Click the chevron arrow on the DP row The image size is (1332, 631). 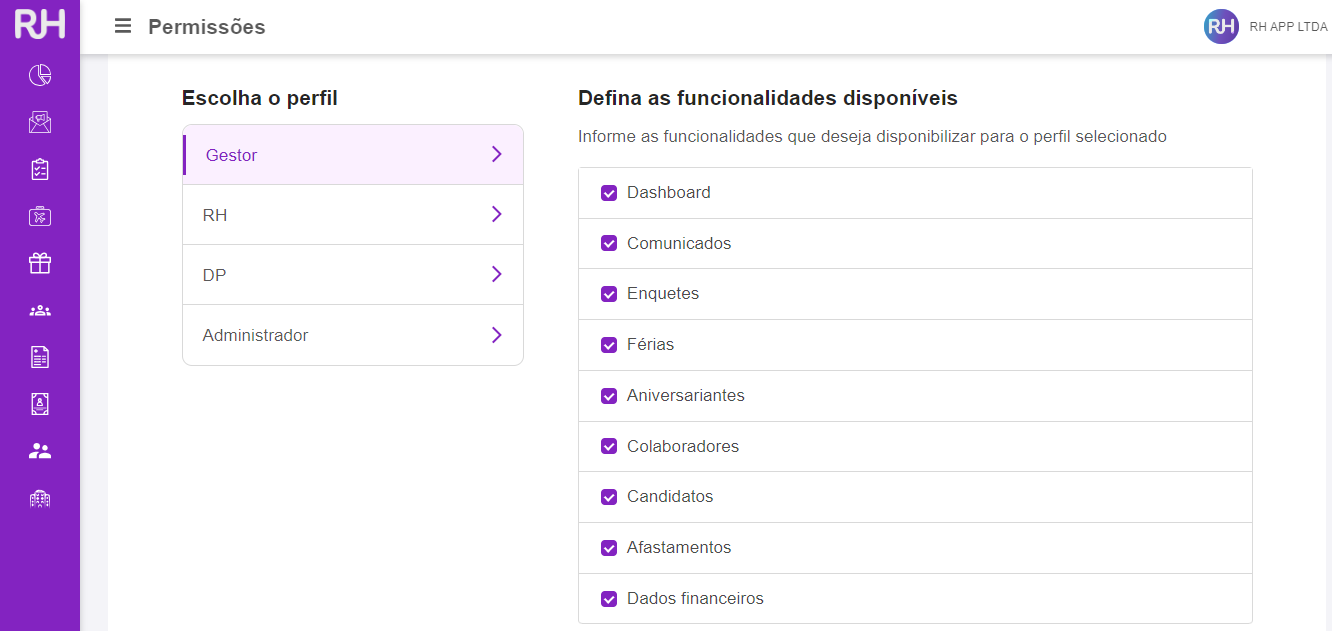(x=496, y=274)
